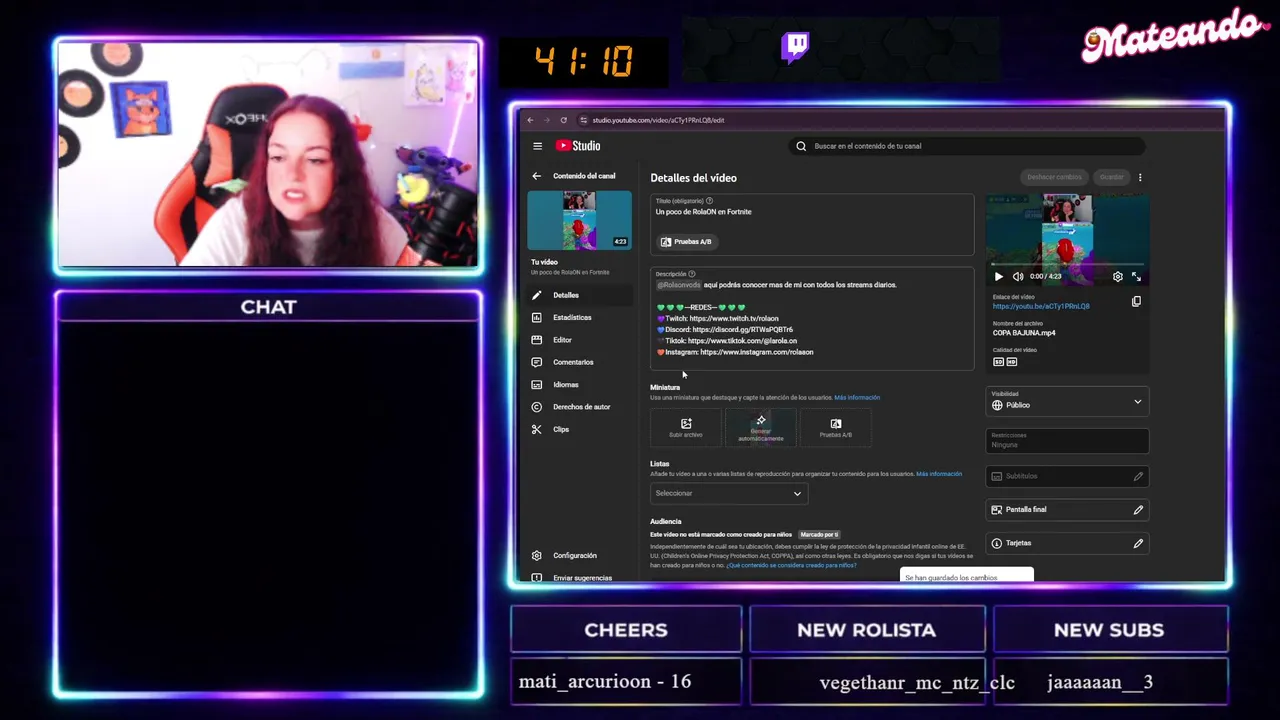
Task: Click the browser address bar URL
Action: pos(658,120)
